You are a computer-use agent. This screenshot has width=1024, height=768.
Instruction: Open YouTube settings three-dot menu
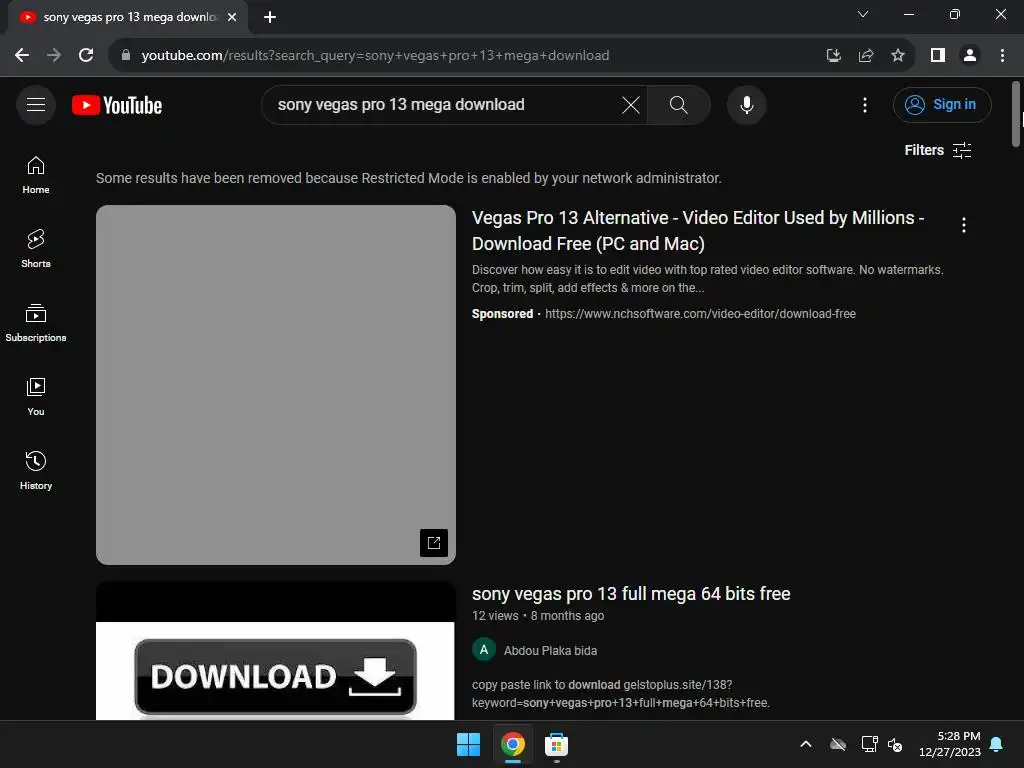(865, 104)
